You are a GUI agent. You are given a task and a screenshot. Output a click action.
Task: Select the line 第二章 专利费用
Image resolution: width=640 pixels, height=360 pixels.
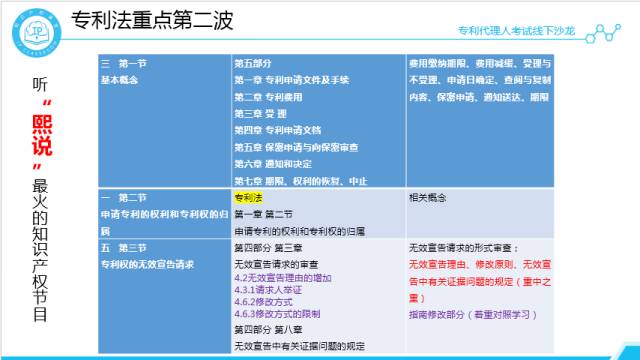tap(268, 97)
